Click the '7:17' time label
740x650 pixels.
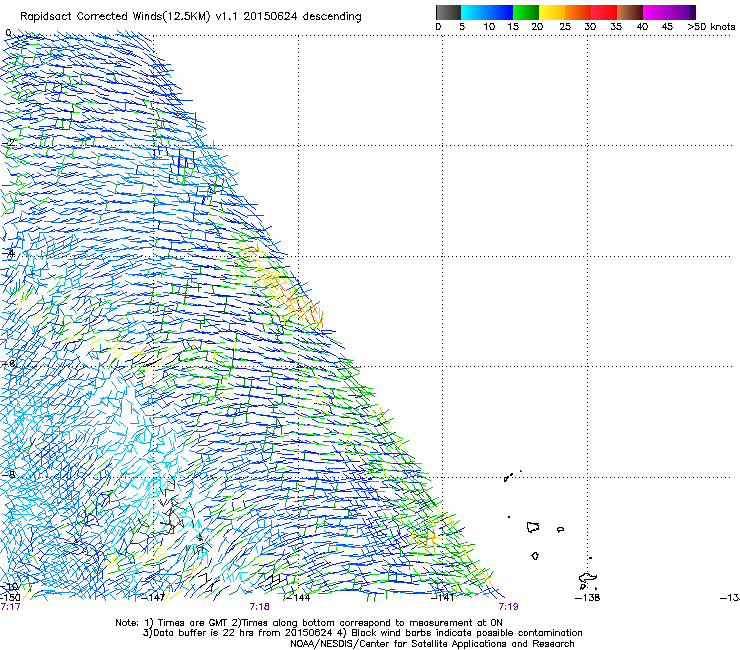pos(10,607)
